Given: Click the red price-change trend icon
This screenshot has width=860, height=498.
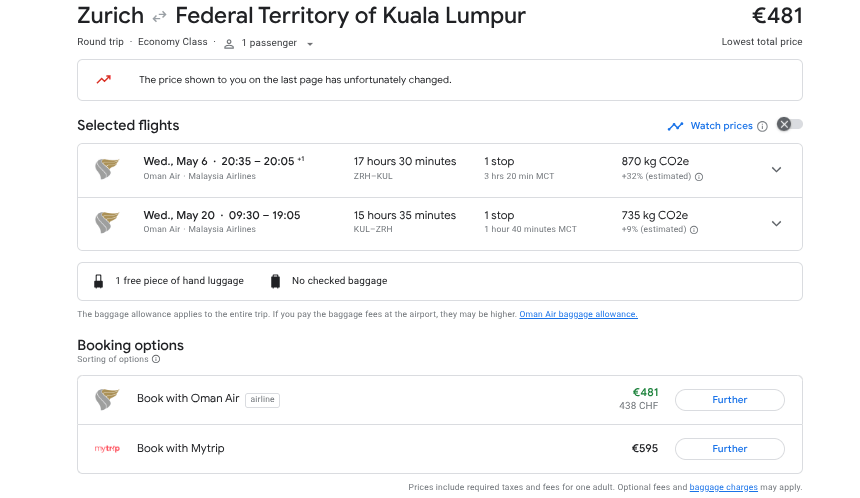Looking at the screenshot, I should [104, 80].
